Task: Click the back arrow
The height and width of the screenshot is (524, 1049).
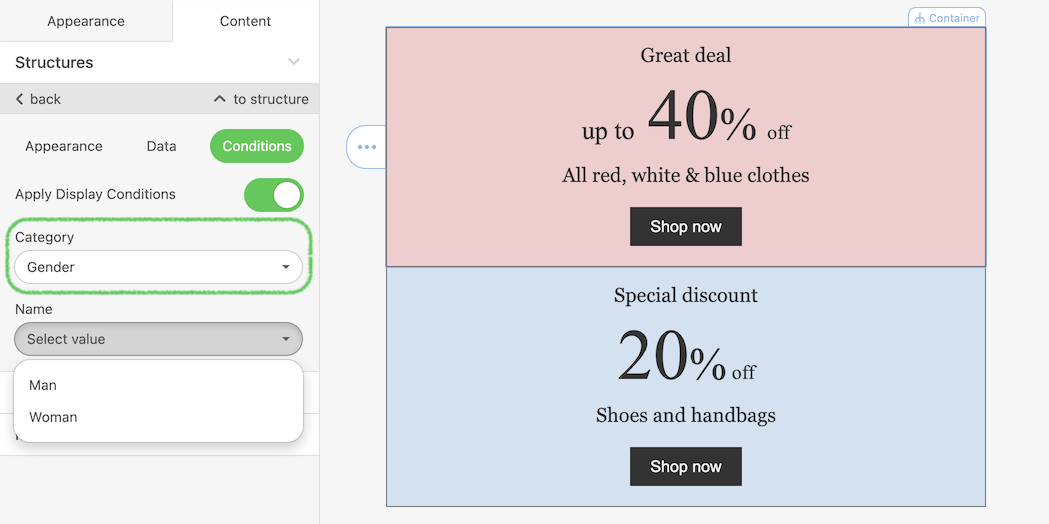Action: [20, 99]
